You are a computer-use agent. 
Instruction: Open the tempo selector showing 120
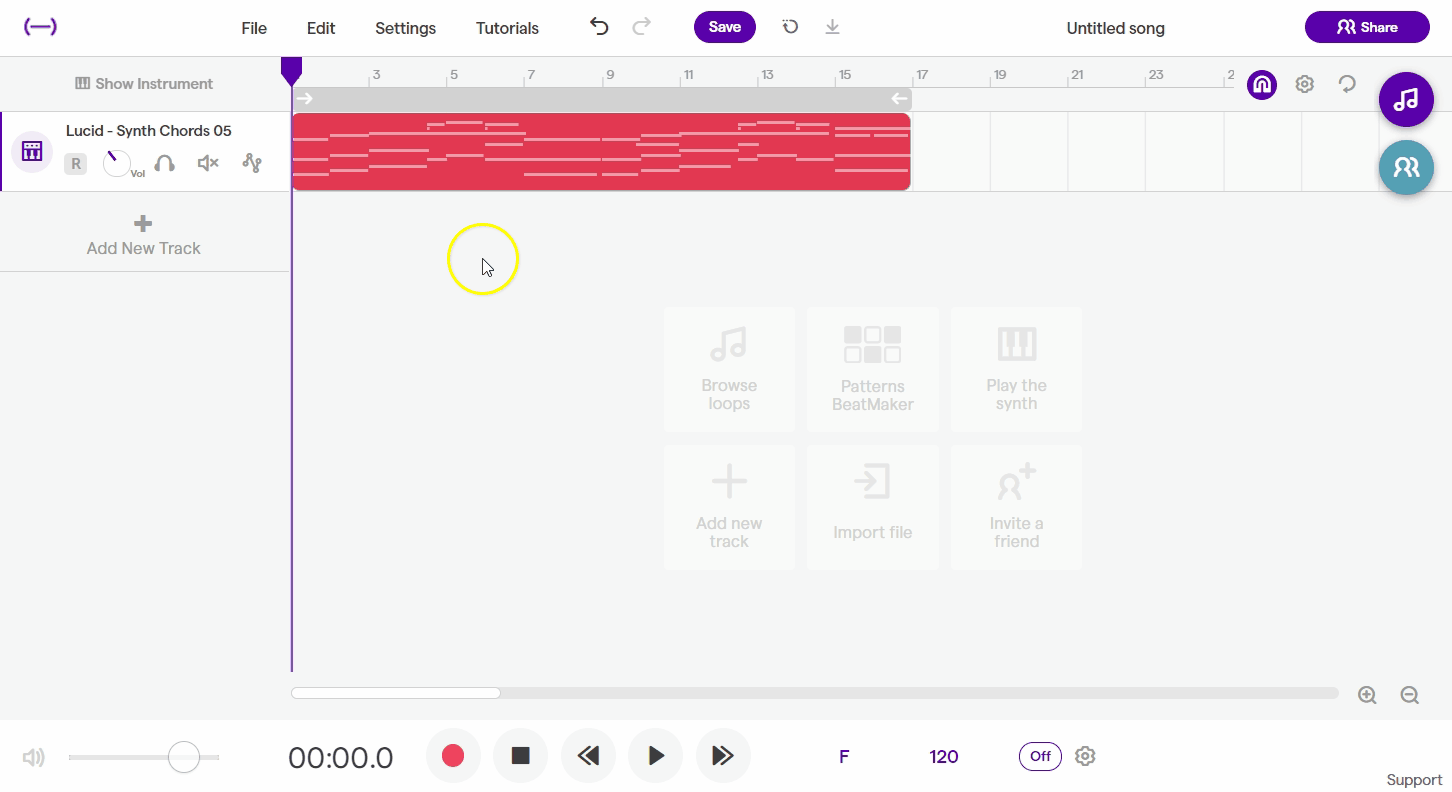943,756
